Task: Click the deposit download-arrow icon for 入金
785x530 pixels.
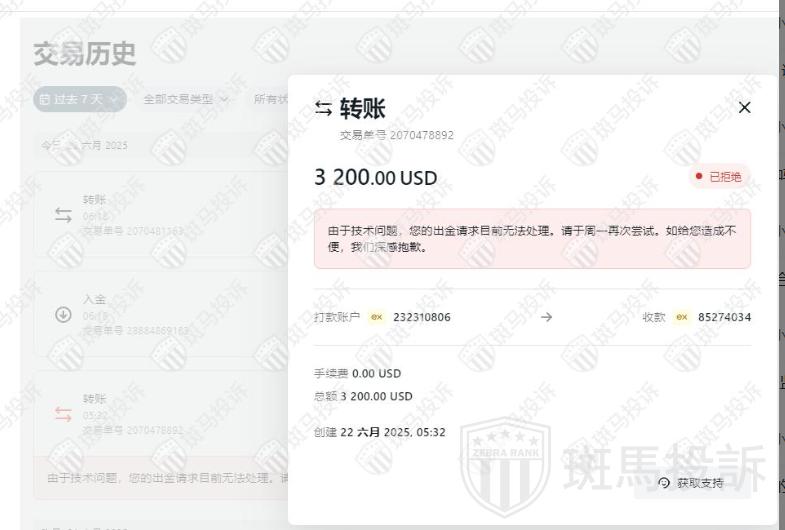Action: 63,315
